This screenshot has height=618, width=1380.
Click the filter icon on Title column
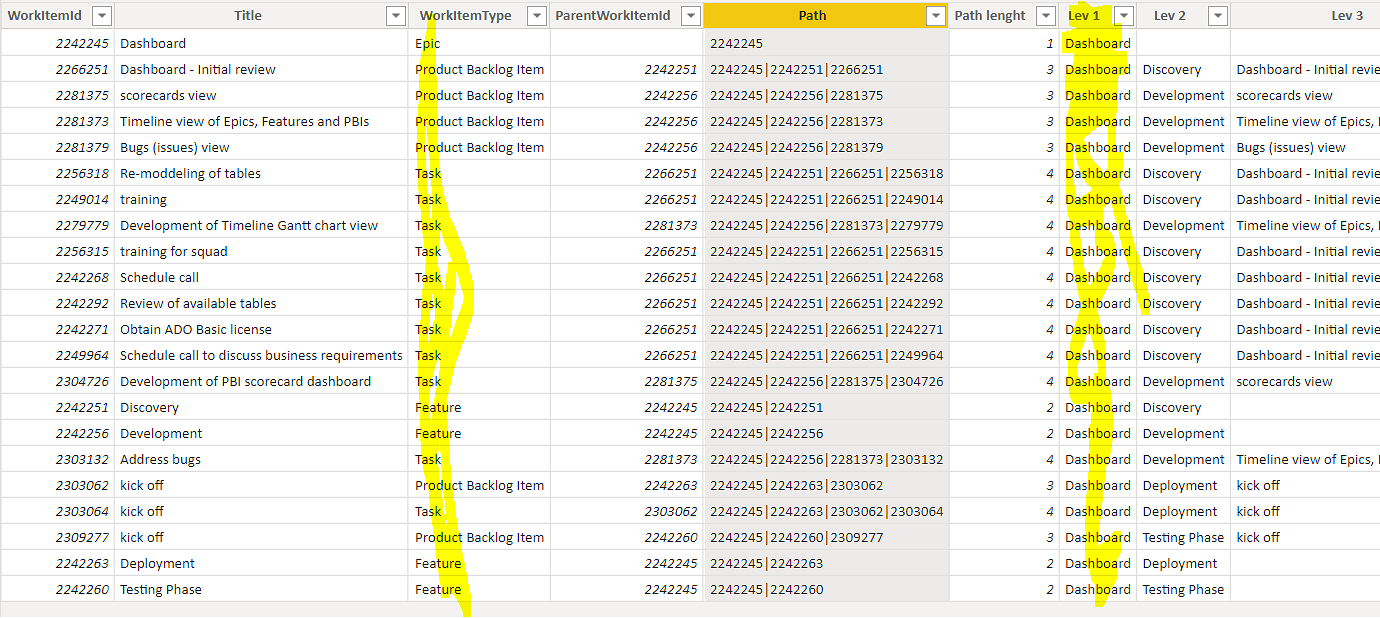point(397,15)
